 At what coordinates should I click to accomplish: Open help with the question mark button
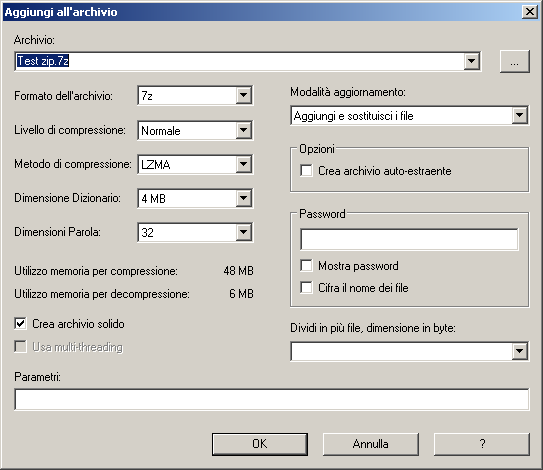[482, 444]
